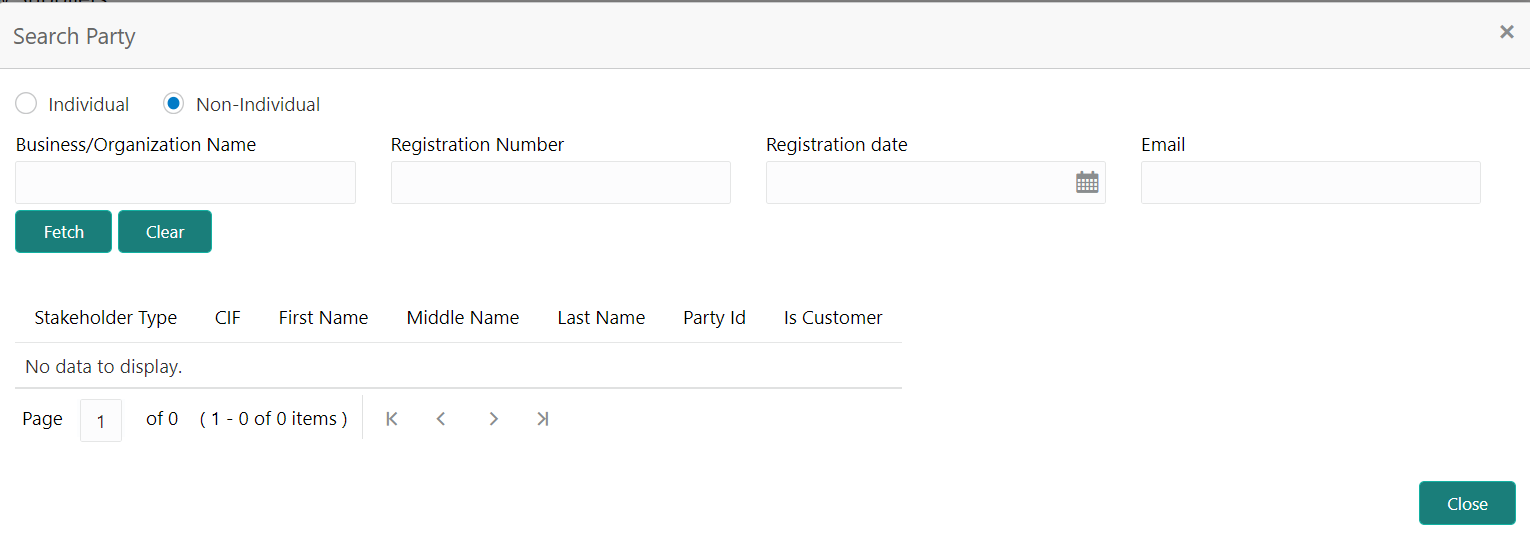
Task: Focus the Business/Organization Name field
Action: [x=185, y=183]
